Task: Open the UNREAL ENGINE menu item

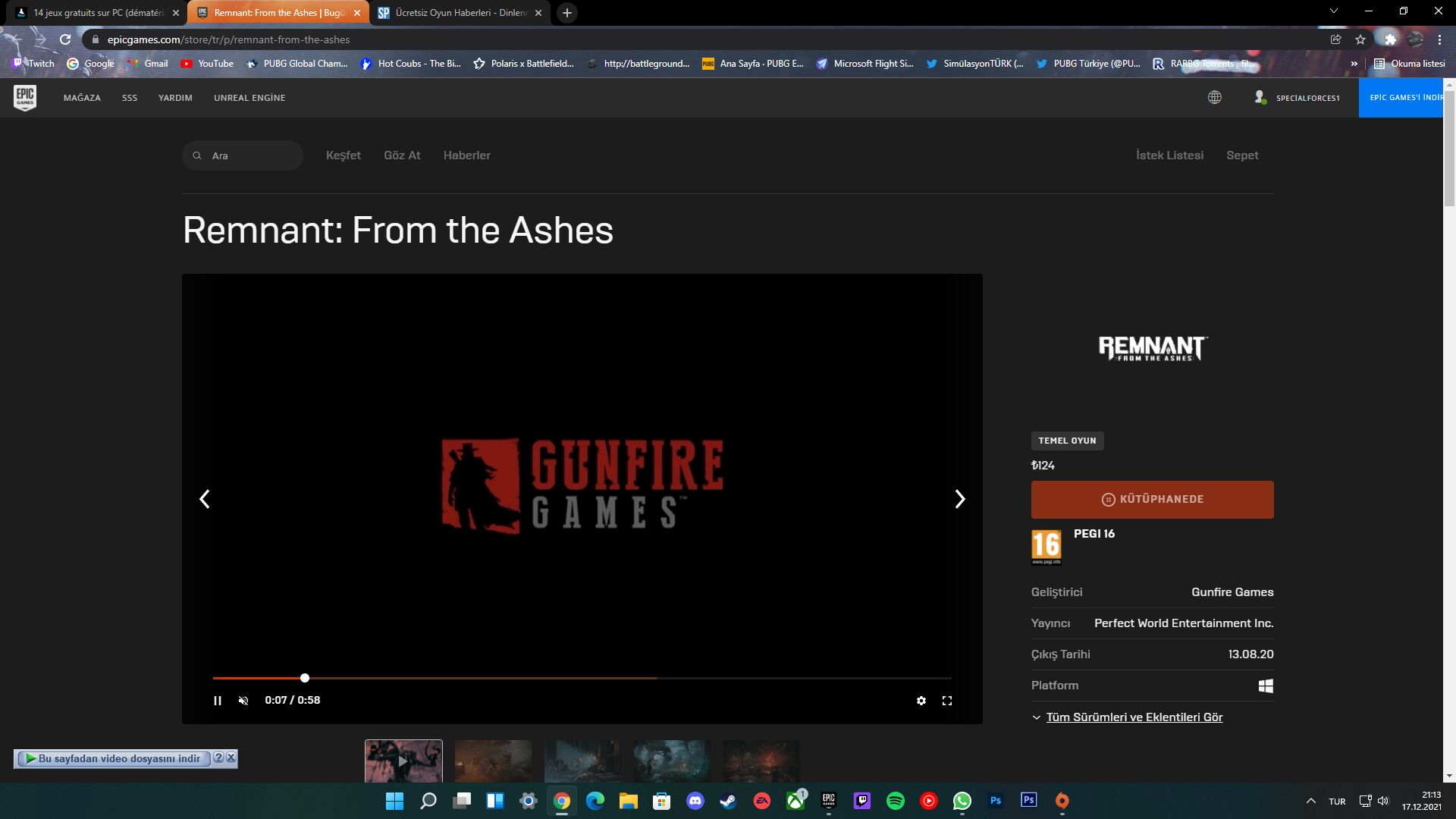Action: pos(249,98)
